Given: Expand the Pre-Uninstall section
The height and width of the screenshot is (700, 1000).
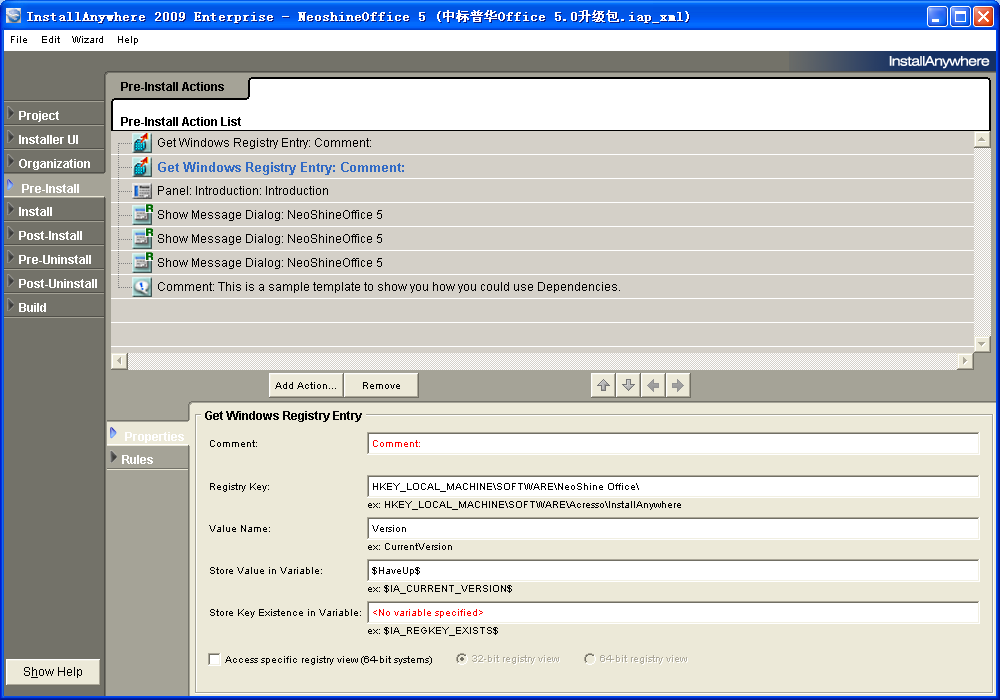Looking at the screenshot, I should pos(54,259).
